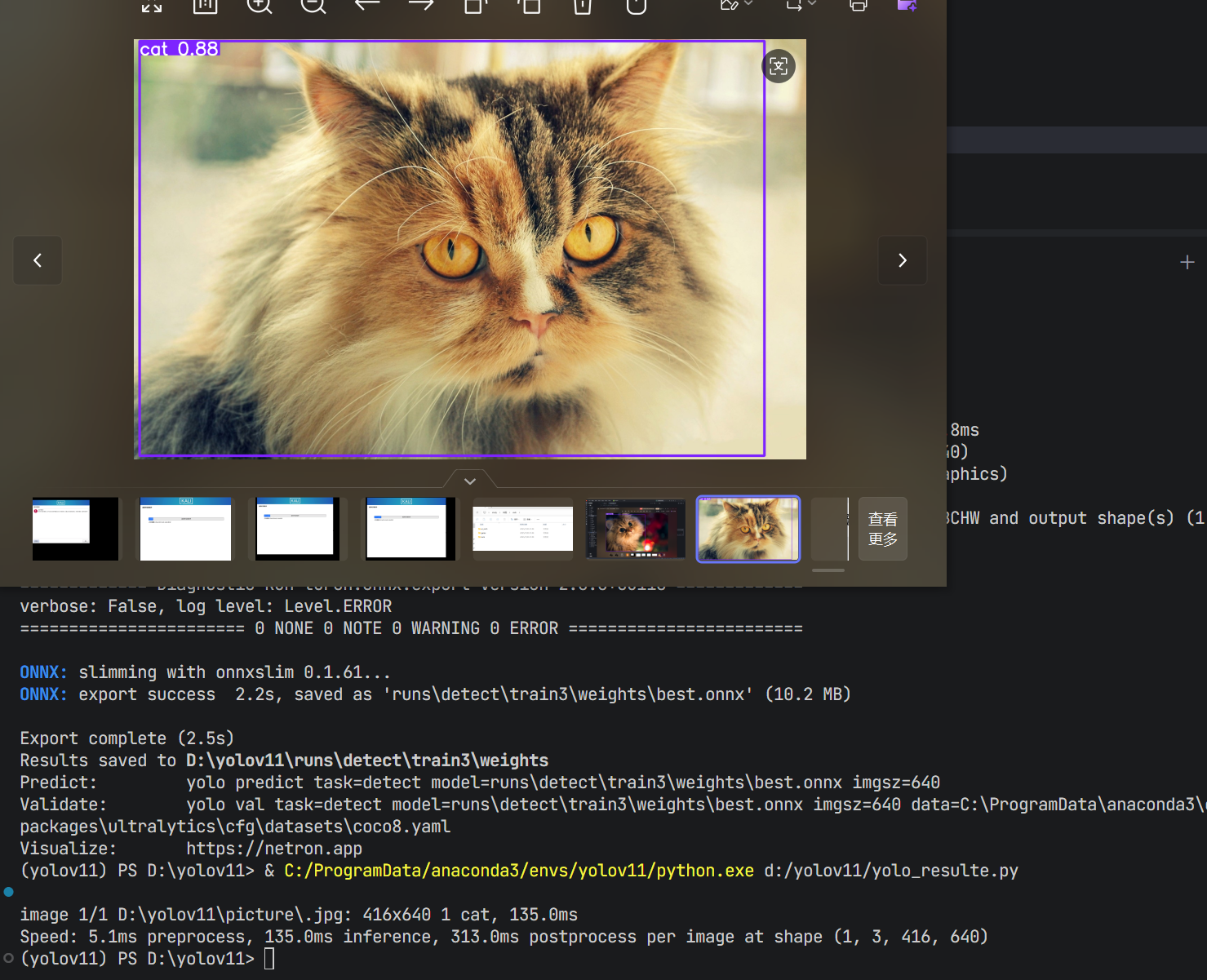This screenshot has height=980, width=1207.
Task: Go to next image with right chevron
Action: pyautogui.click(x=902, y=260)
